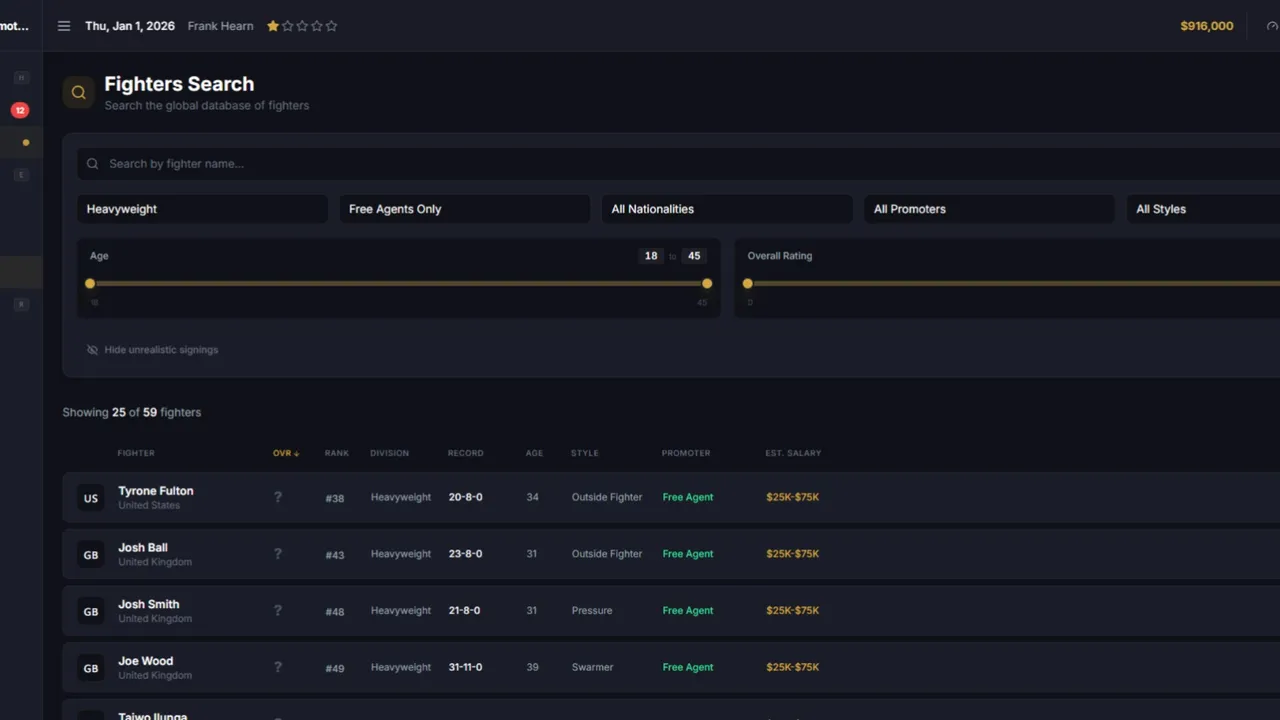This screenshot has width=1280, height=720.
Task: Sort by the OVR column header
Action: 286,453
